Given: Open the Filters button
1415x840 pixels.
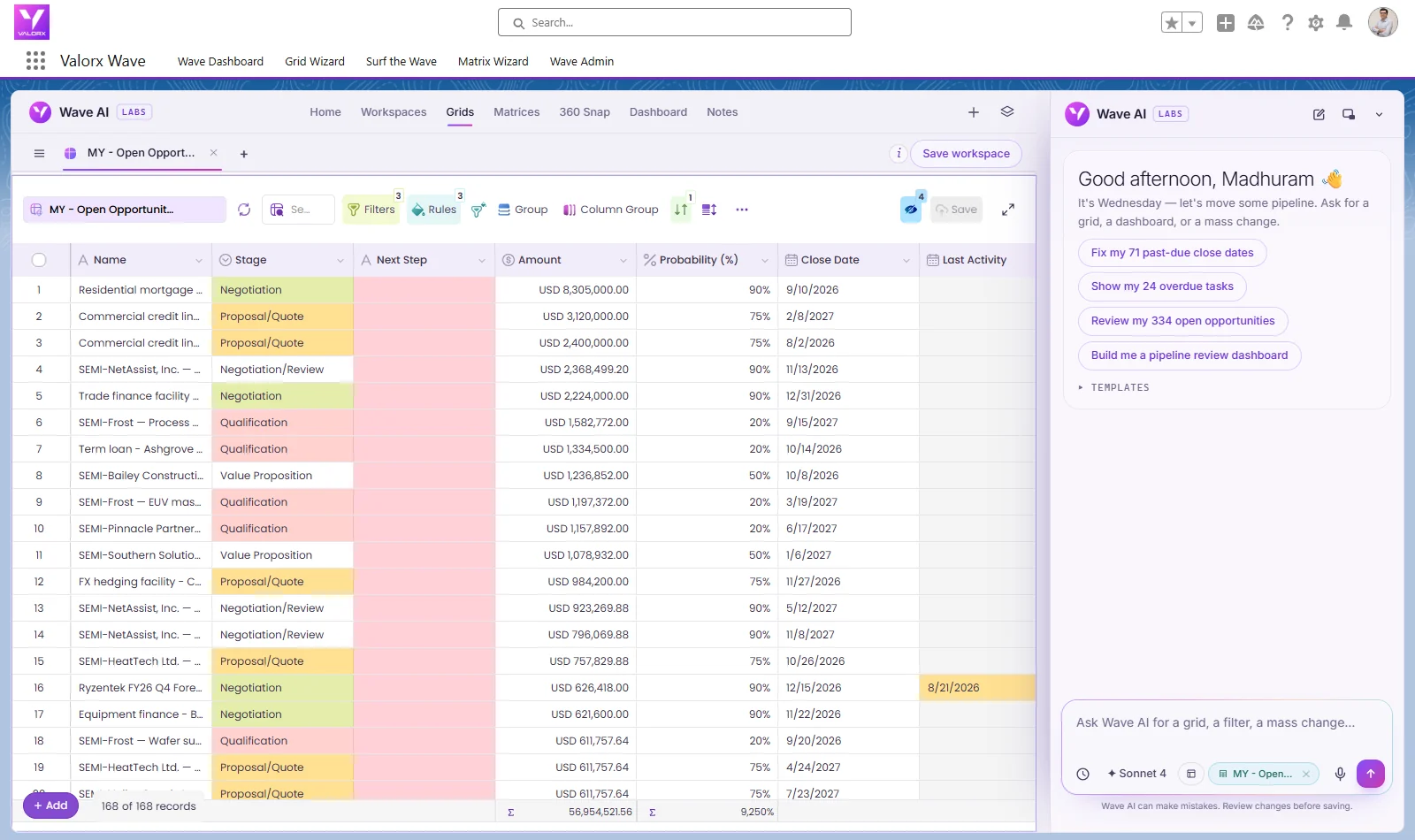Looking at the screenshot, I should point(371,210).
